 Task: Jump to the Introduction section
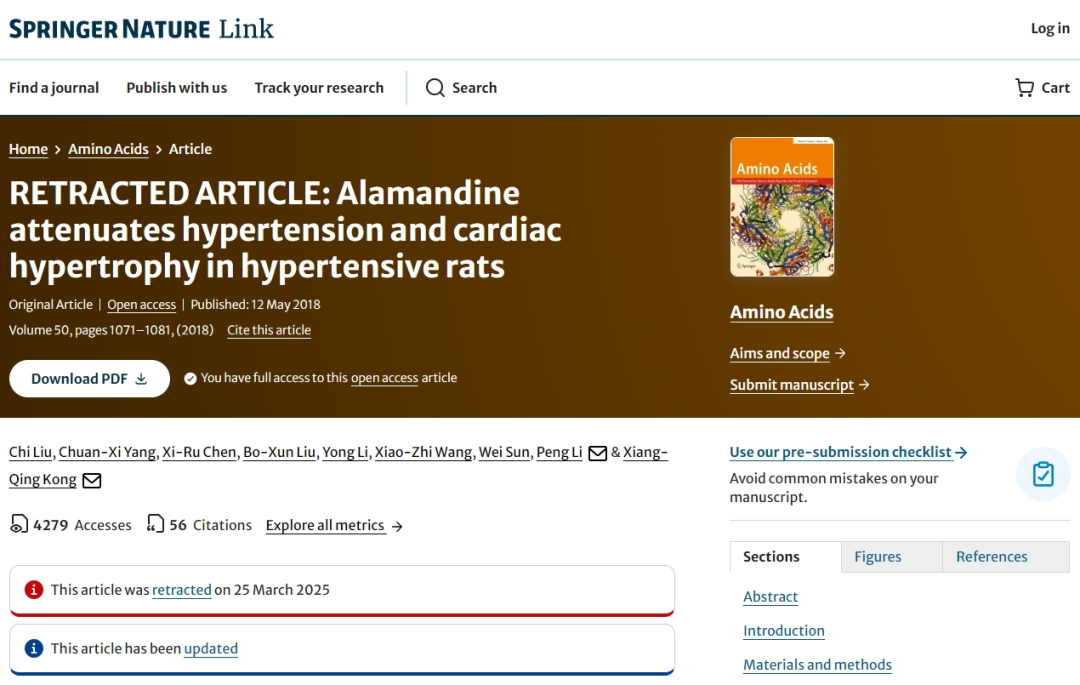tap(783, 631)
